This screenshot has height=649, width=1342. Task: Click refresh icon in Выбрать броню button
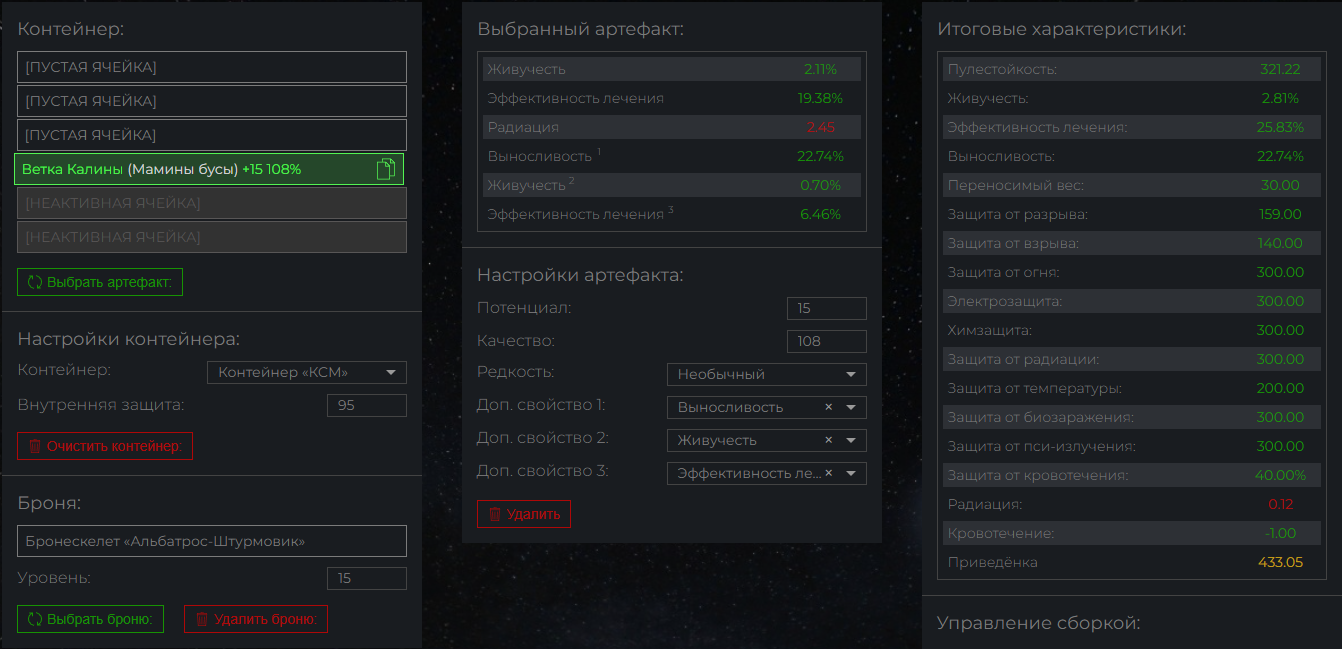pyautogui.click(x=34, y=619)
